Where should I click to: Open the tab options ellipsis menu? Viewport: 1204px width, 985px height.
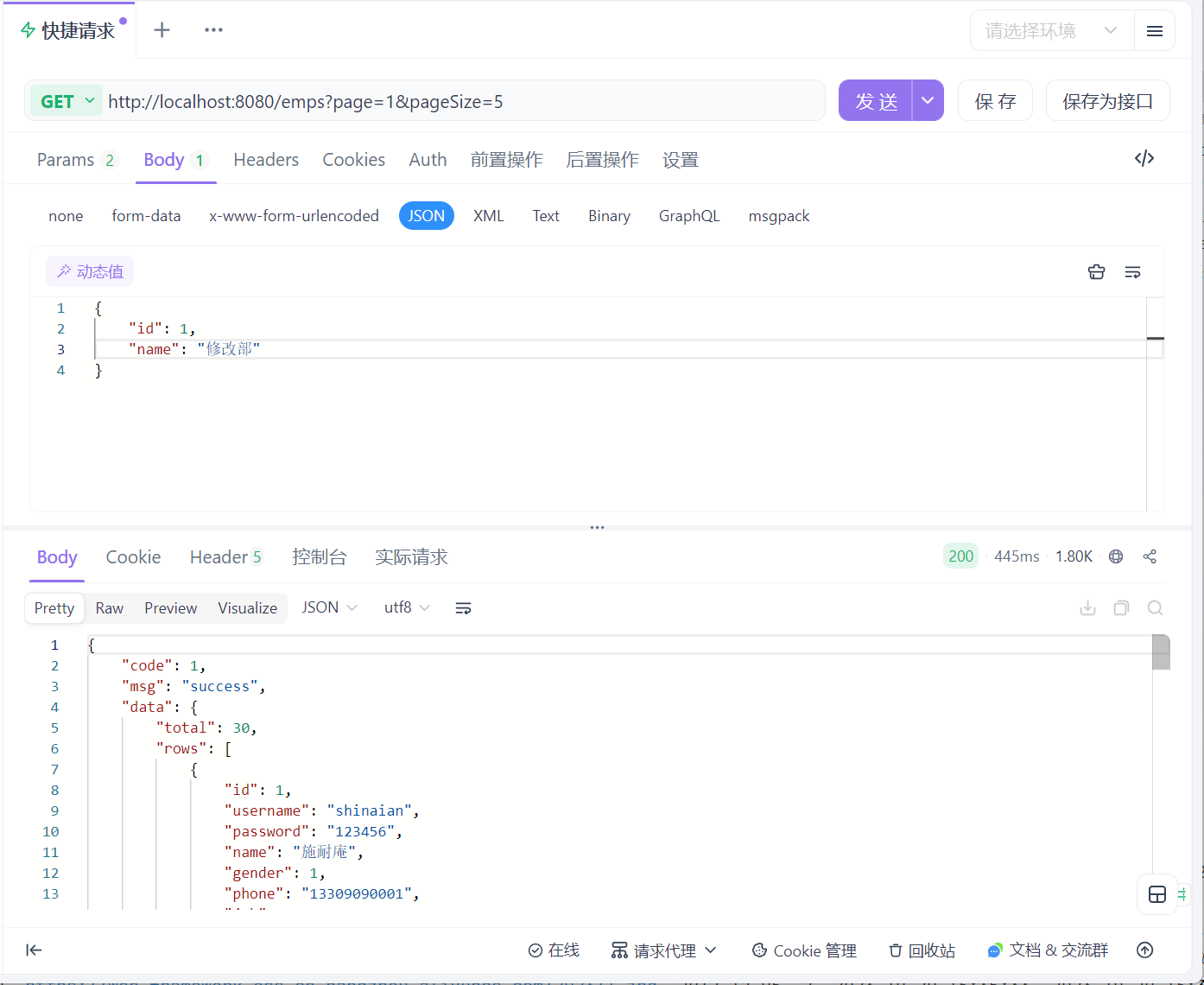point(213,30)
